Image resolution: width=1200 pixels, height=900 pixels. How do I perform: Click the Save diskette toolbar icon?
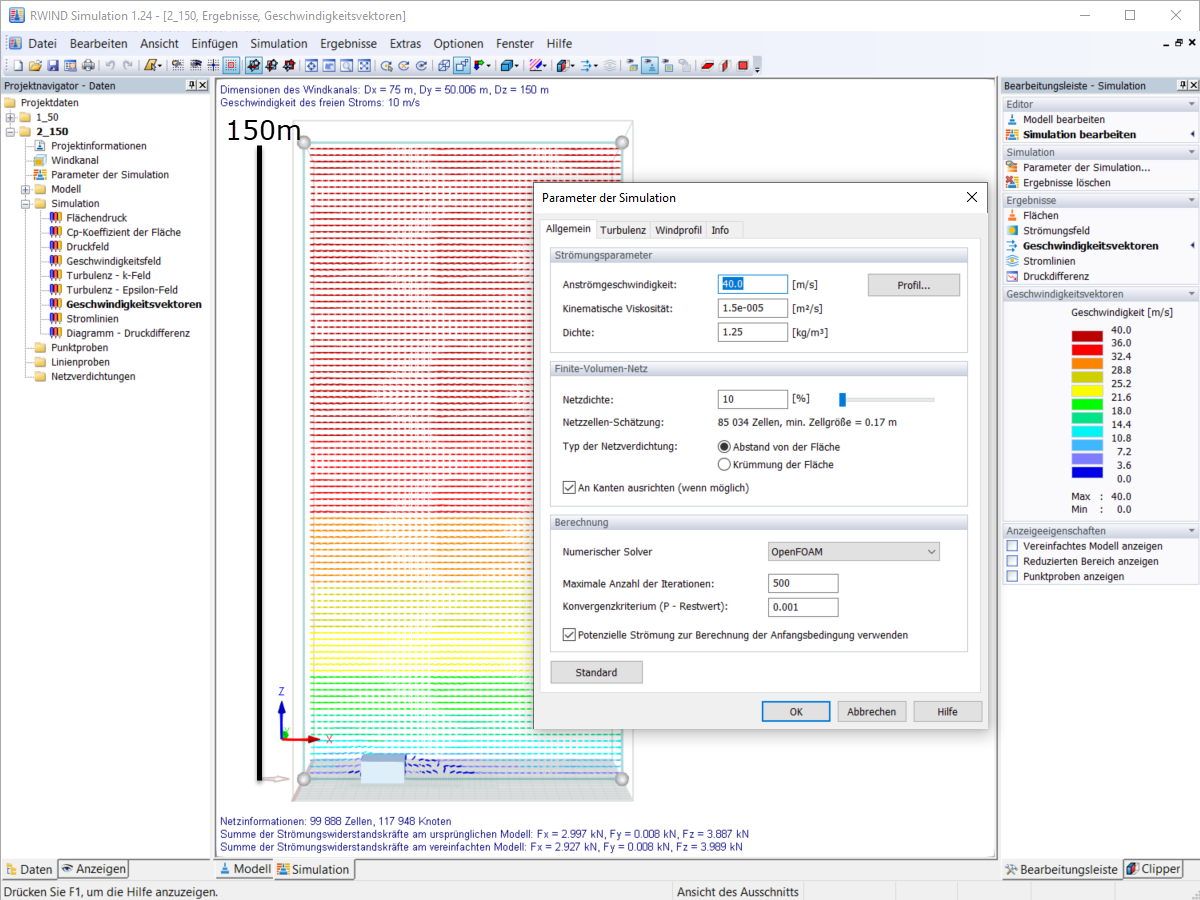(x=53, y=66)
